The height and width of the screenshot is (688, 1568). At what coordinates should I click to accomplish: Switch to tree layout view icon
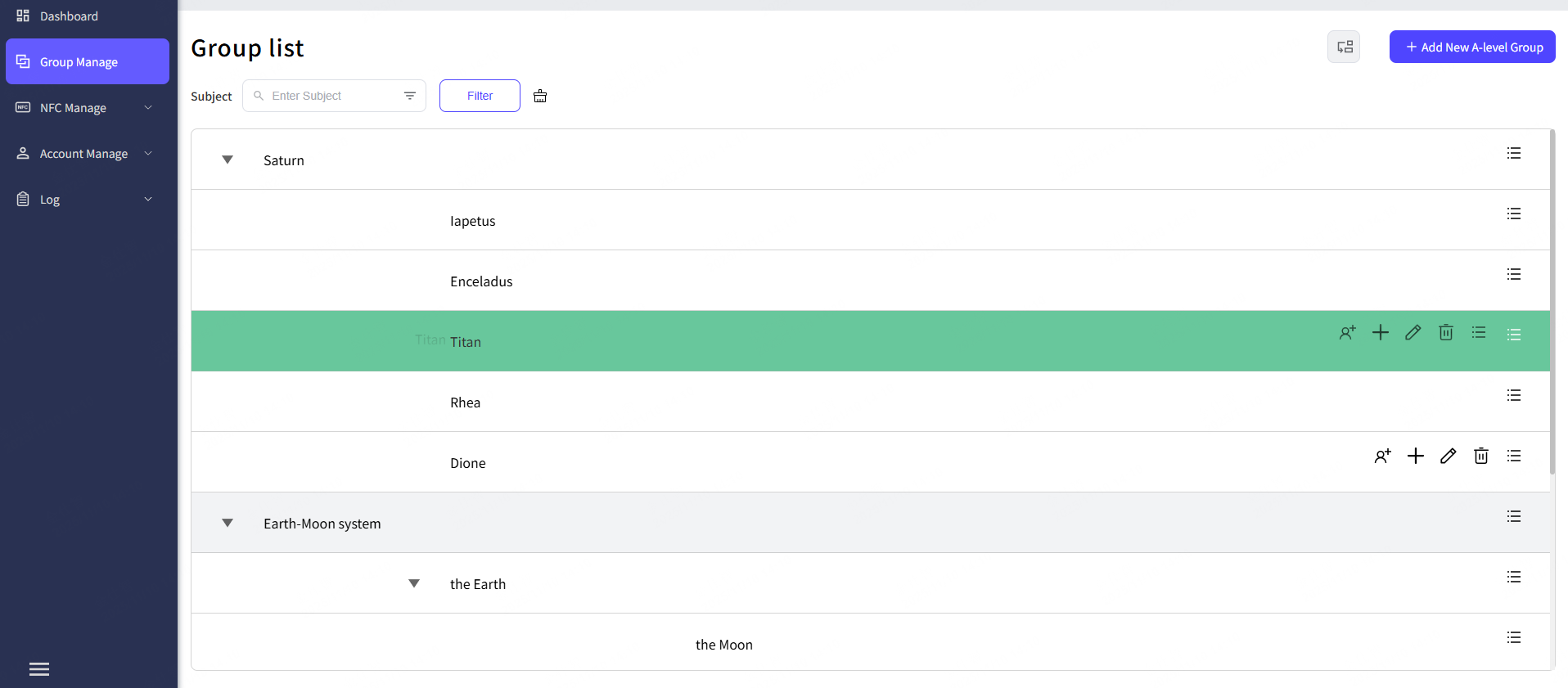1344,47
